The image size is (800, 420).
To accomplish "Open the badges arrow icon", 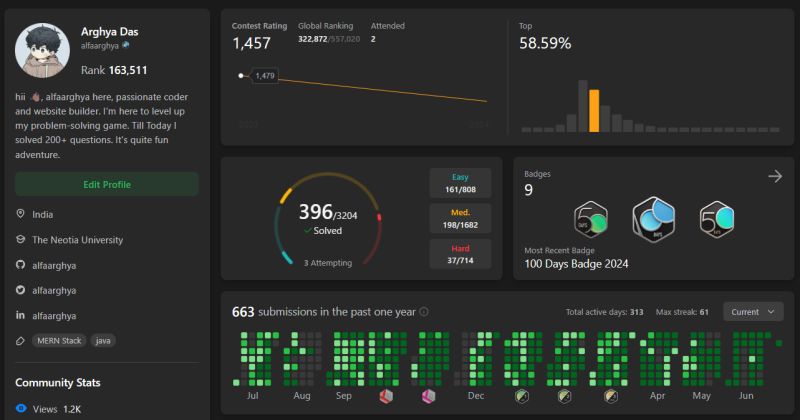I will [x=775, y=177].
